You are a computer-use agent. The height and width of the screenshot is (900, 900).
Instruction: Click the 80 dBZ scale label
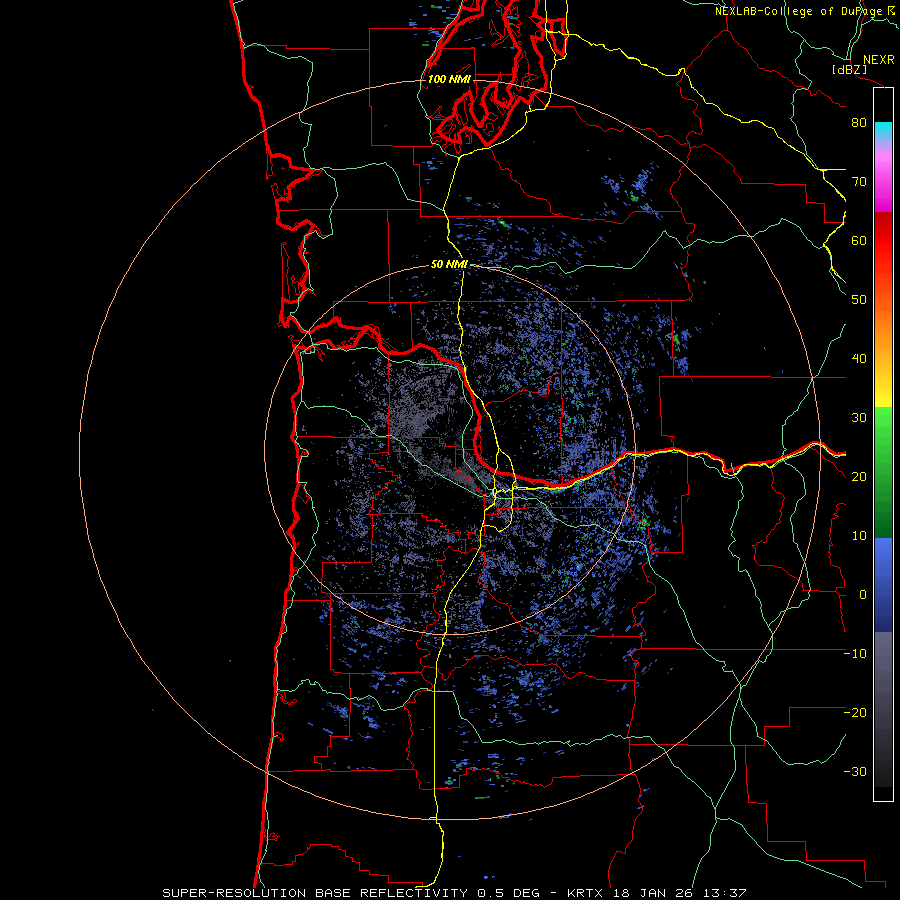[859, 123]
